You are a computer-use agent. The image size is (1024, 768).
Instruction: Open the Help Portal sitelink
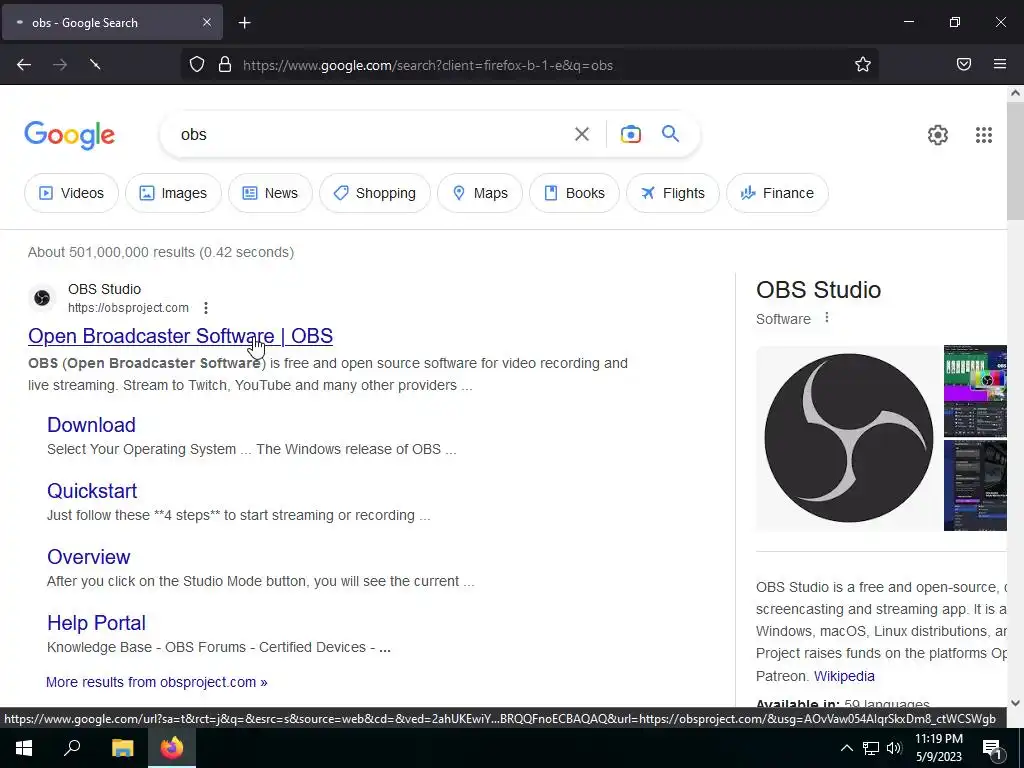click(97, 622)
